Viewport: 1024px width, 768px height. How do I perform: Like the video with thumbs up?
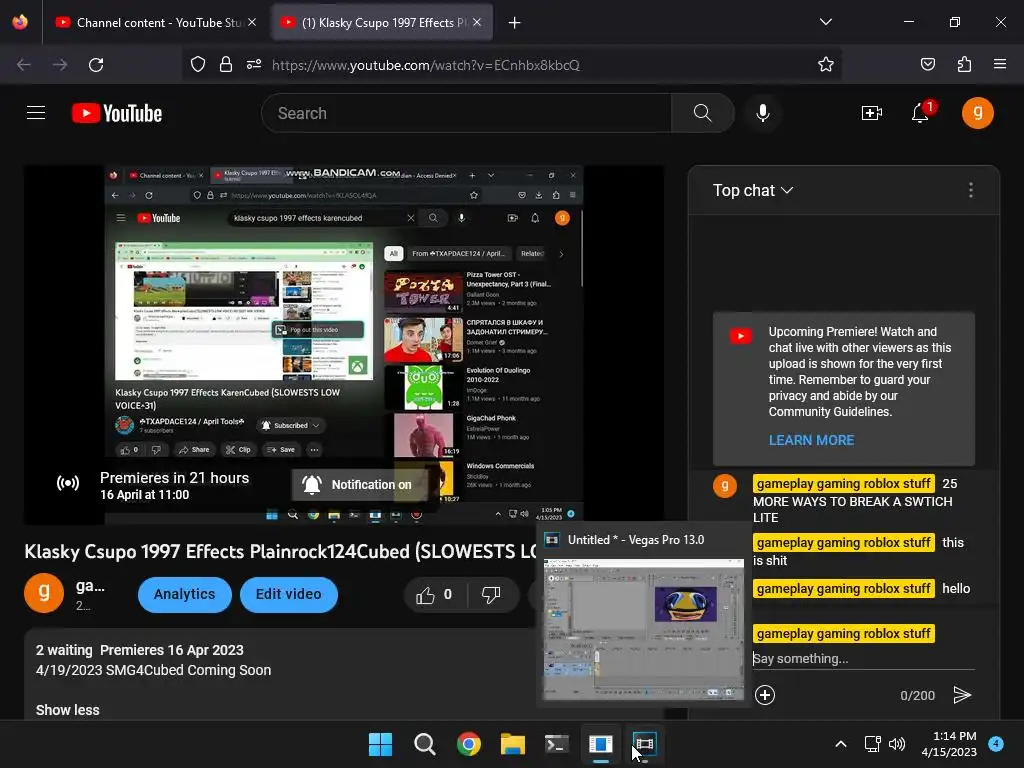click(x=434, y=594)
